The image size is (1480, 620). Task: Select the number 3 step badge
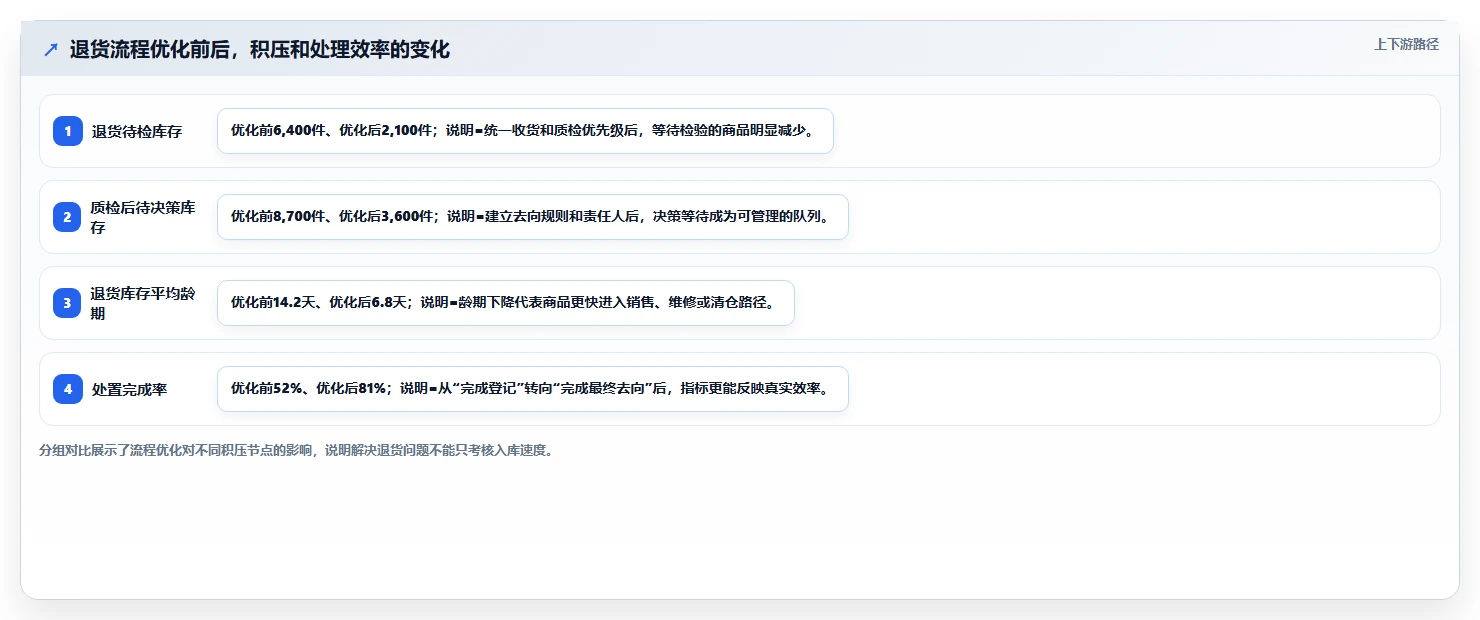point(68,303)
